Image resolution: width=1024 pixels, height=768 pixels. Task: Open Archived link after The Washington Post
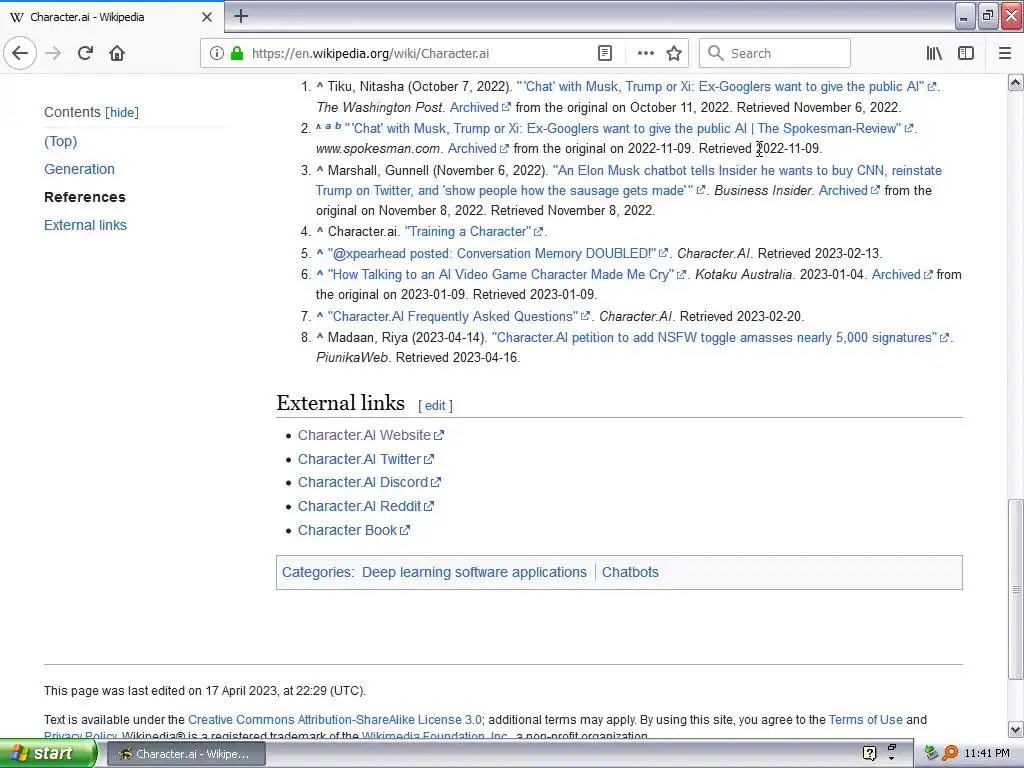pos(480,107)
